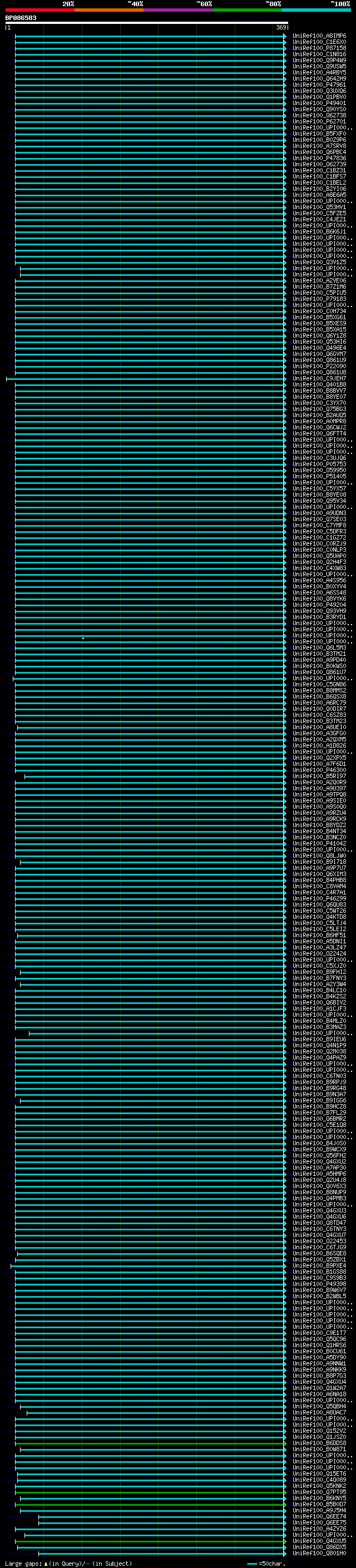Select the BP086583 query name
The image size is (356, 1568).
[21, 18]
